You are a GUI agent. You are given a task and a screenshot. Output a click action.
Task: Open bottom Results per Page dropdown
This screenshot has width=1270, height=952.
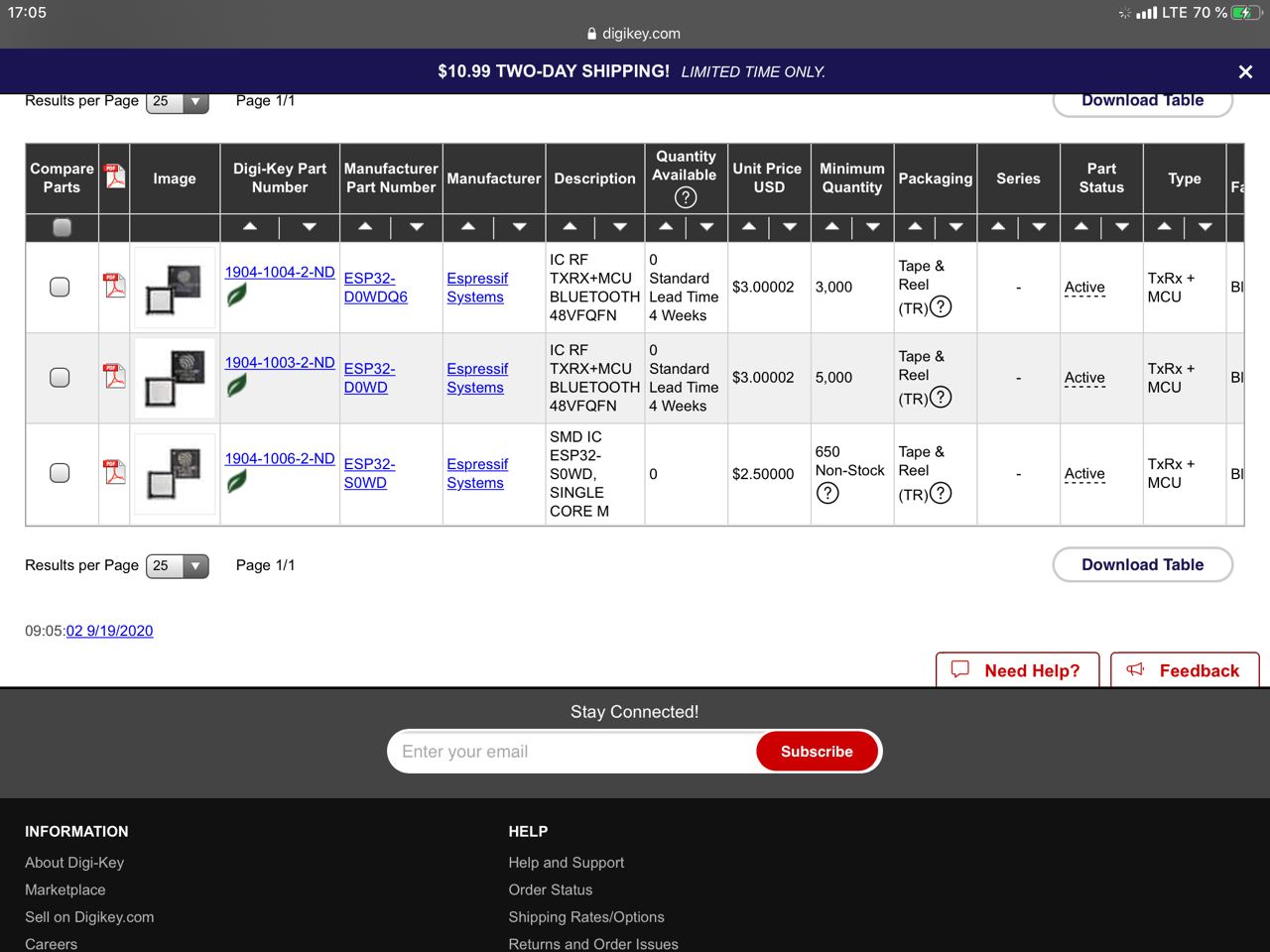(x=177, y=565)
